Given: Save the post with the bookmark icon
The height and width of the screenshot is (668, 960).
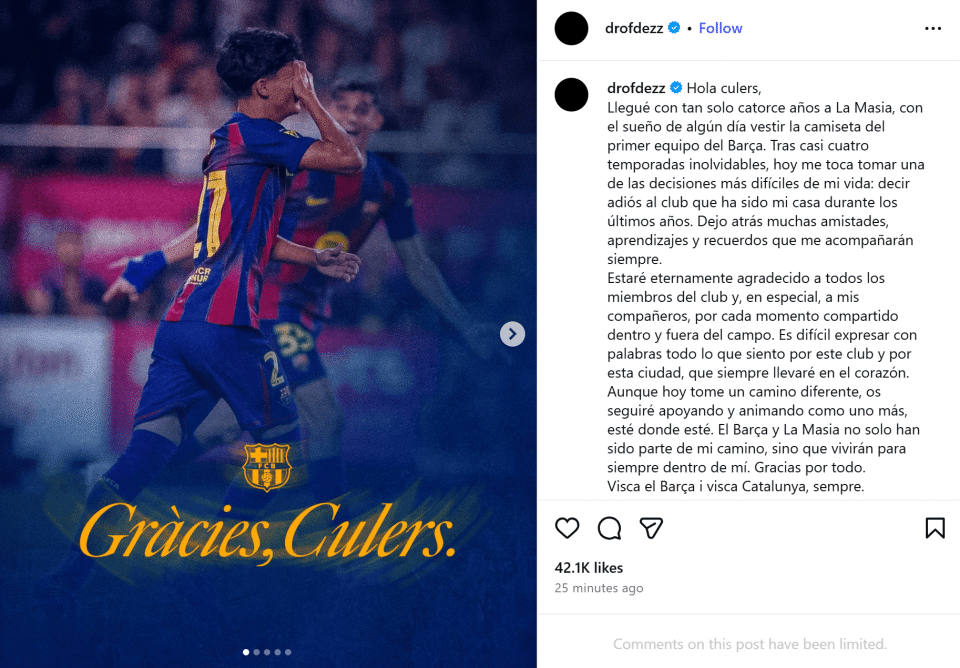Looking at the screenshot, I should [935, 528].
